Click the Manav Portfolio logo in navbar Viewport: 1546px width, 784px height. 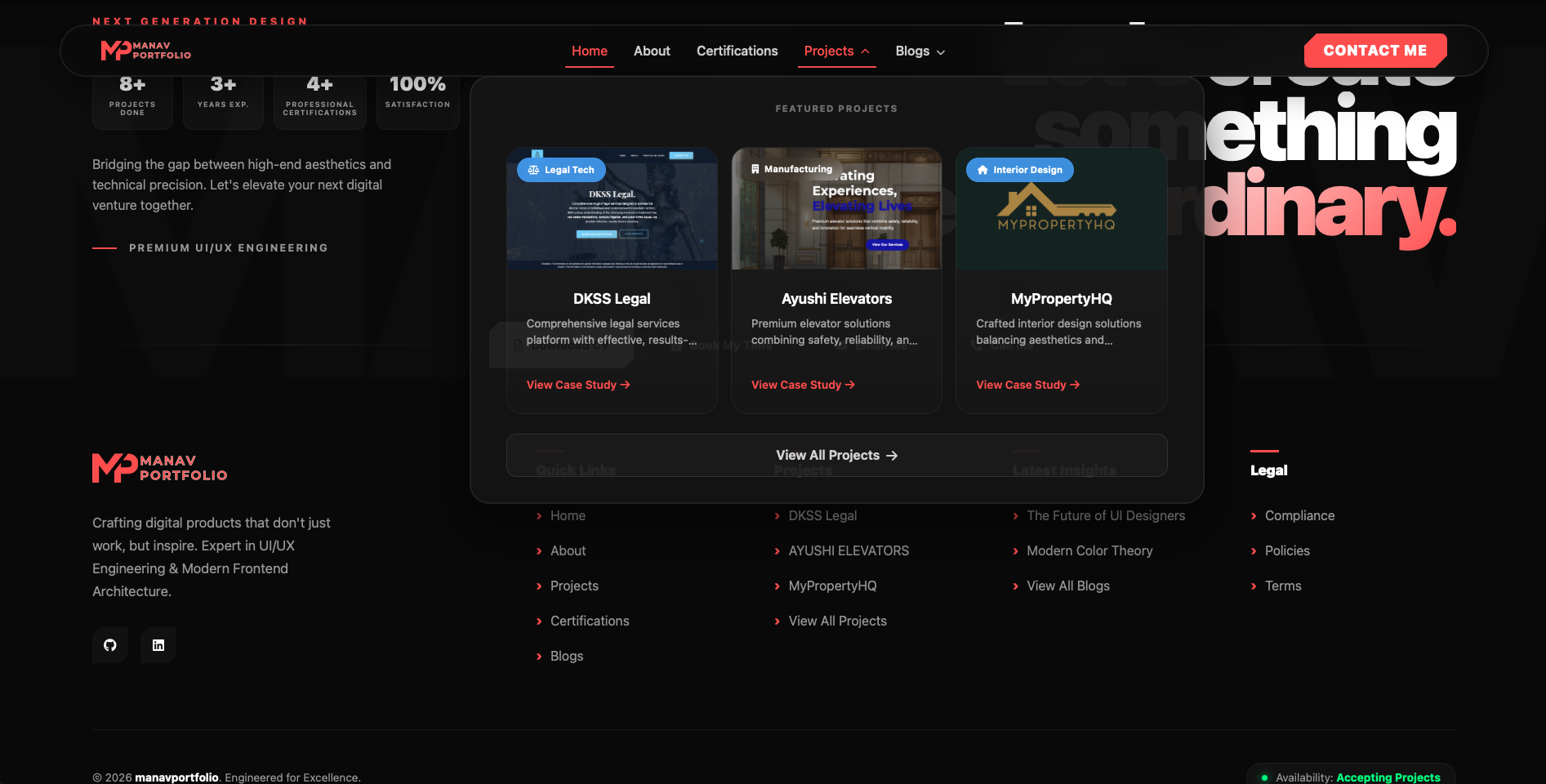(145, 51)
